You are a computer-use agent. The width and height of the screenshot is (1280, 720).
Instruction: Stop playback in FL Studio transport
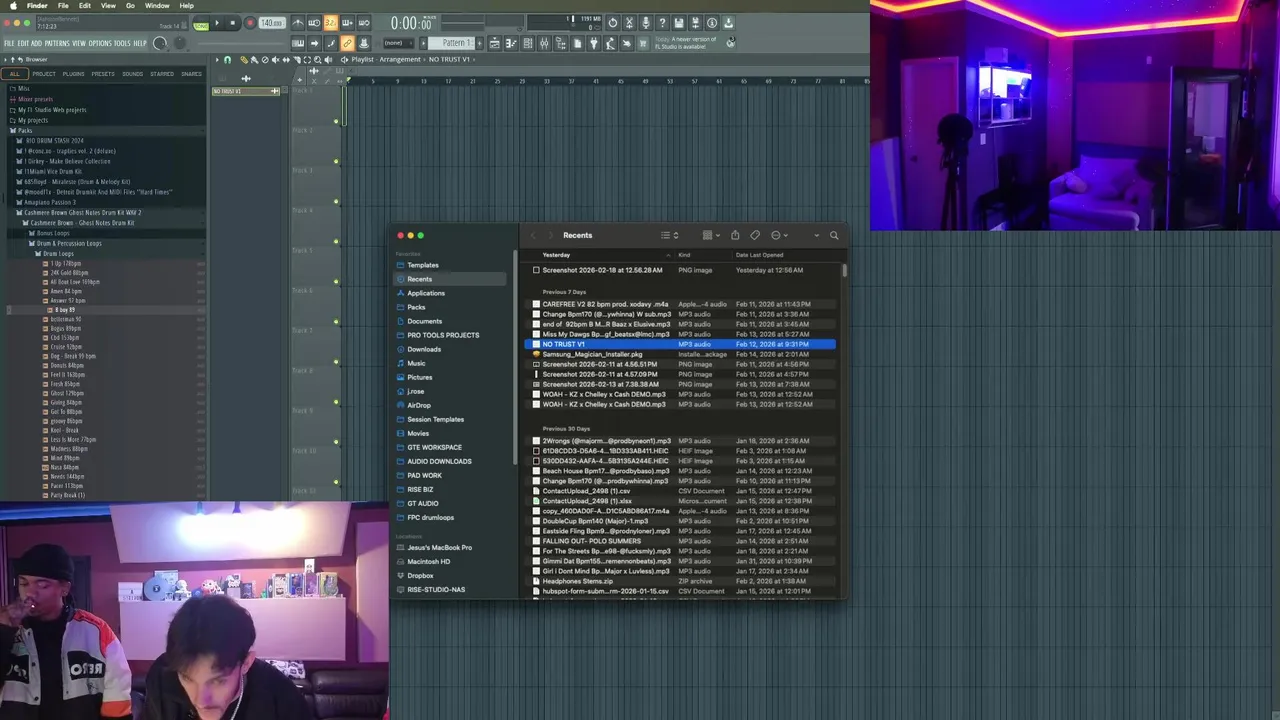click(232, 23)
